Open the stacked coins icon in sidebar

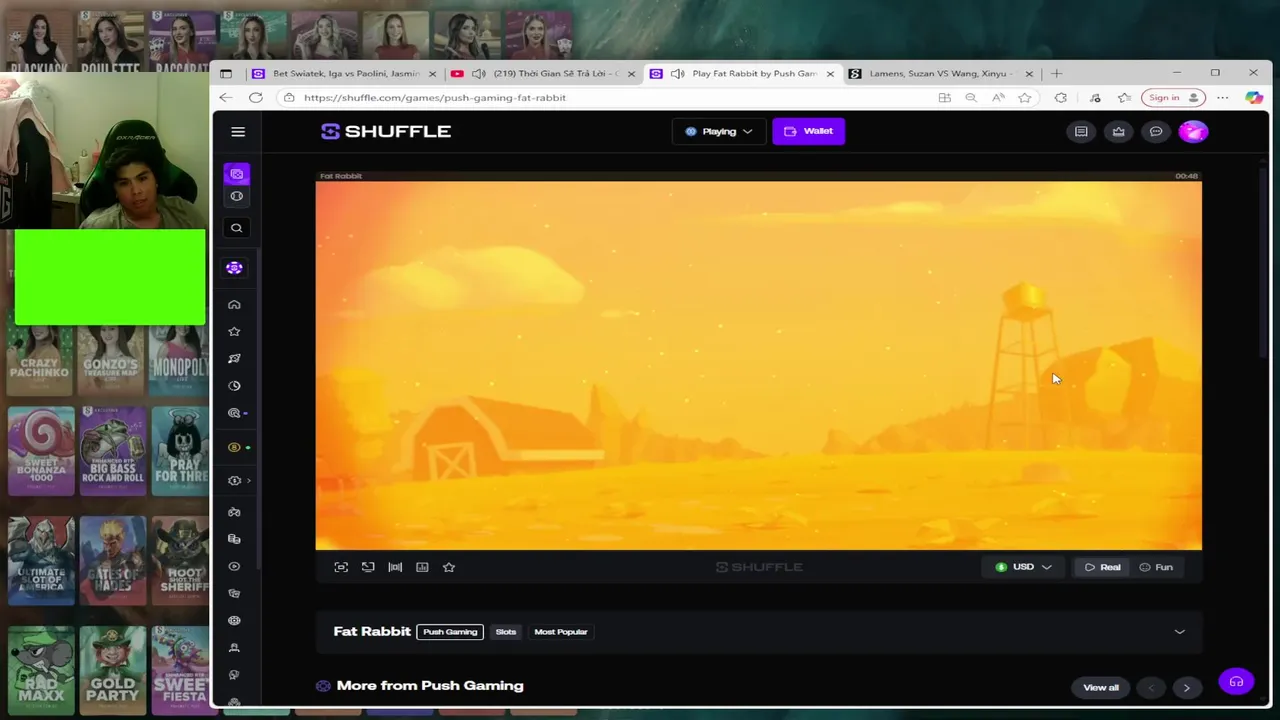[x=234, y=539]
